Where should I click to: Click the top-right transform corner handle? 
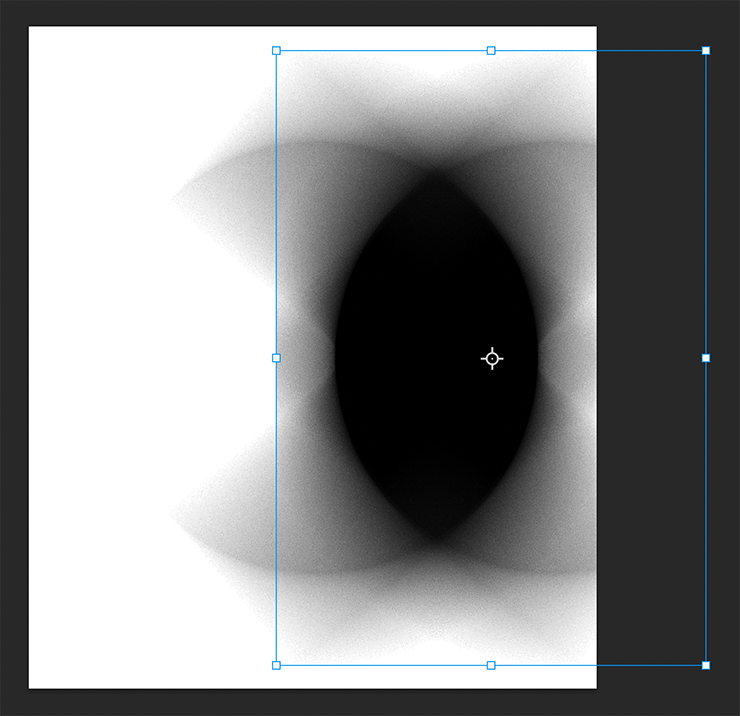click(x=706, y=50)
